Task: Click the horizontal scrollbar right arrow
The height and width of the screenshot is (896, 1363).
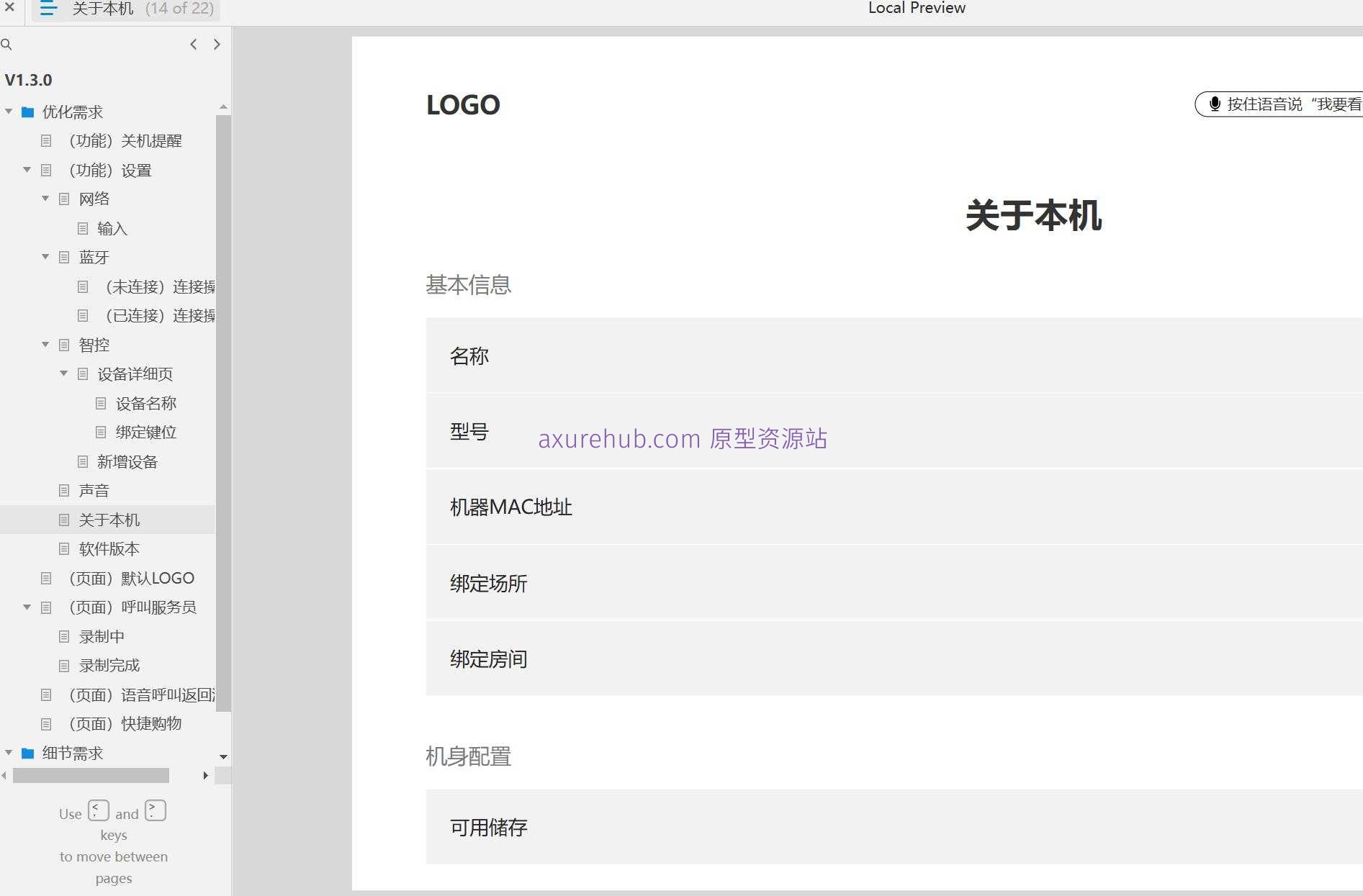Action: (x=206, y=776)
